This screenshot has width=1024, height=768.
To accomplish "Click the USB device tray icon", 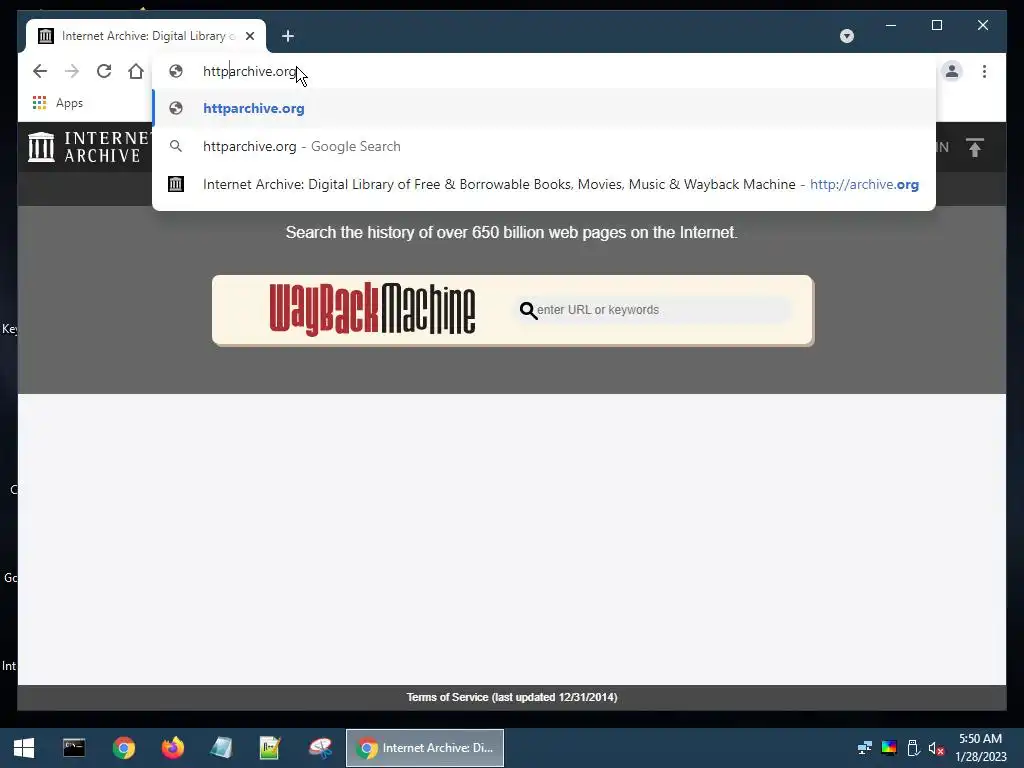I will 914,748.
